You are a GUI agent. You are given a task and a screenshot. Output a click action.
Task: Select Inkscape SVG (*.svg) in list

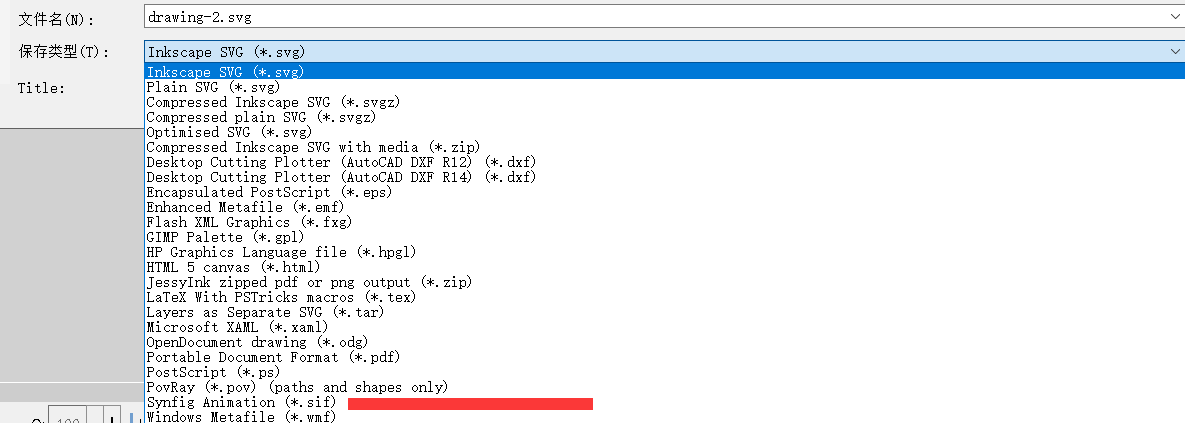pyautogui.click(x=226, y=72)
